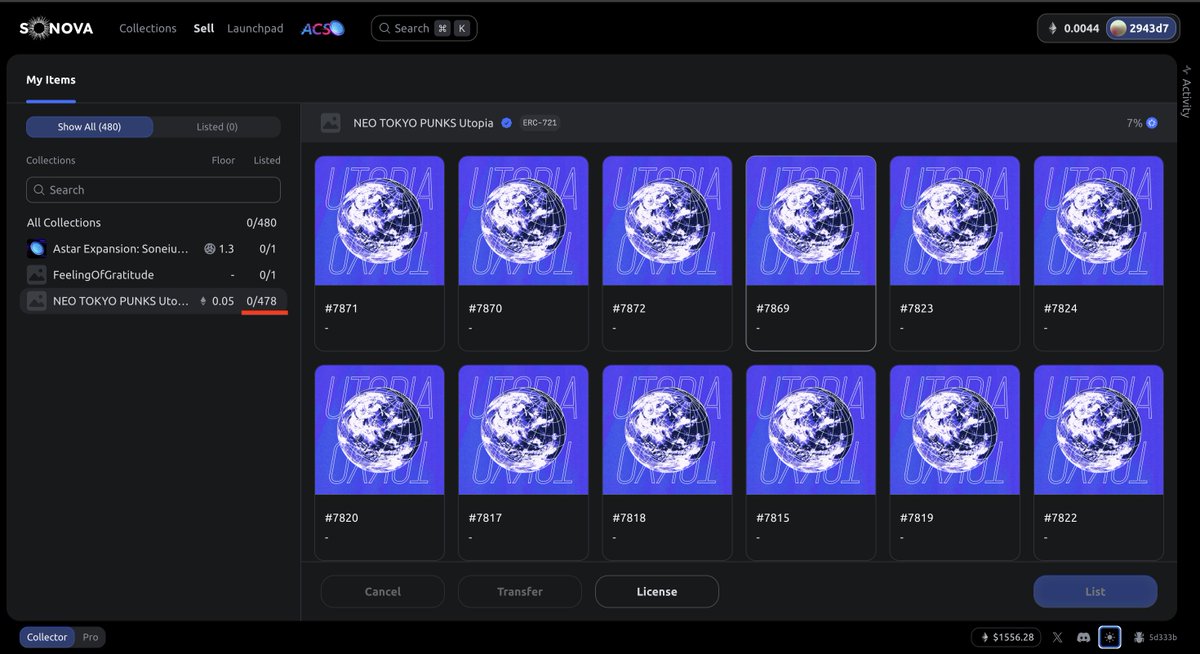The image size is (1200, 654).
Task: Open the Discord icon in footer
Action: [1083, 637]
